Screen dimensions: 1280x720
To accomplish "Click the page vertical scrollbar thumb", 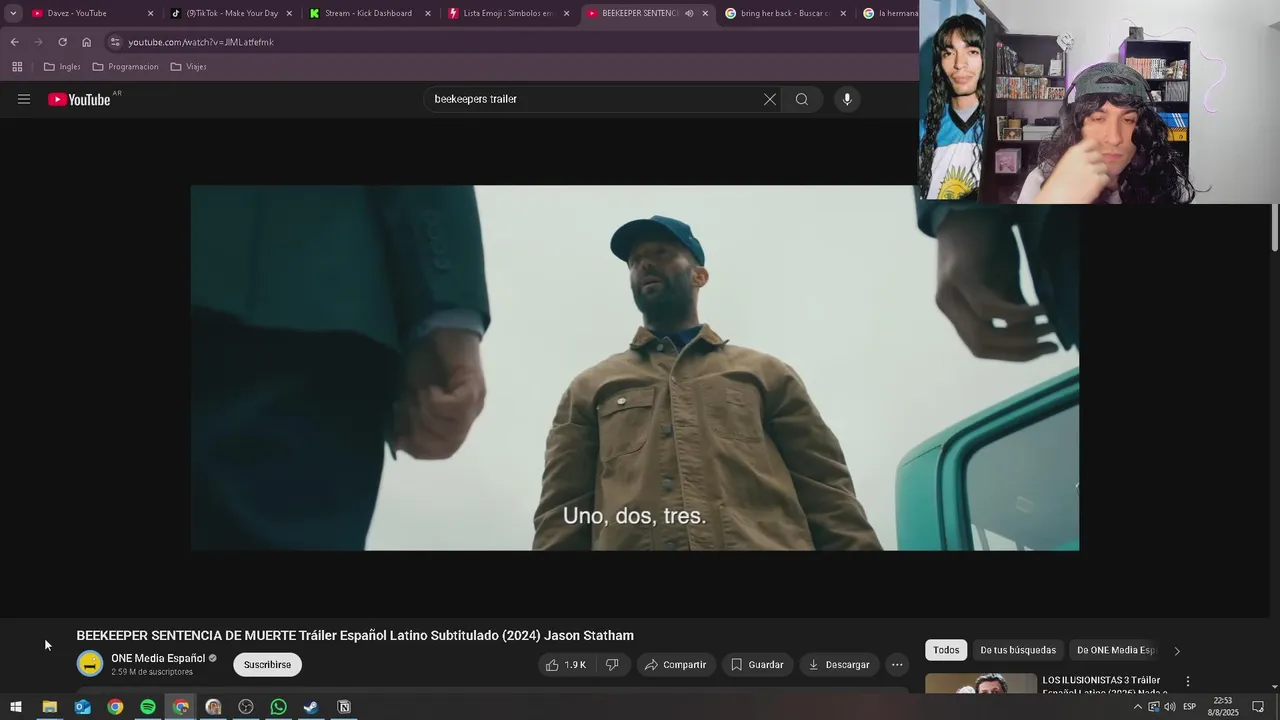I will [1275, 228].
